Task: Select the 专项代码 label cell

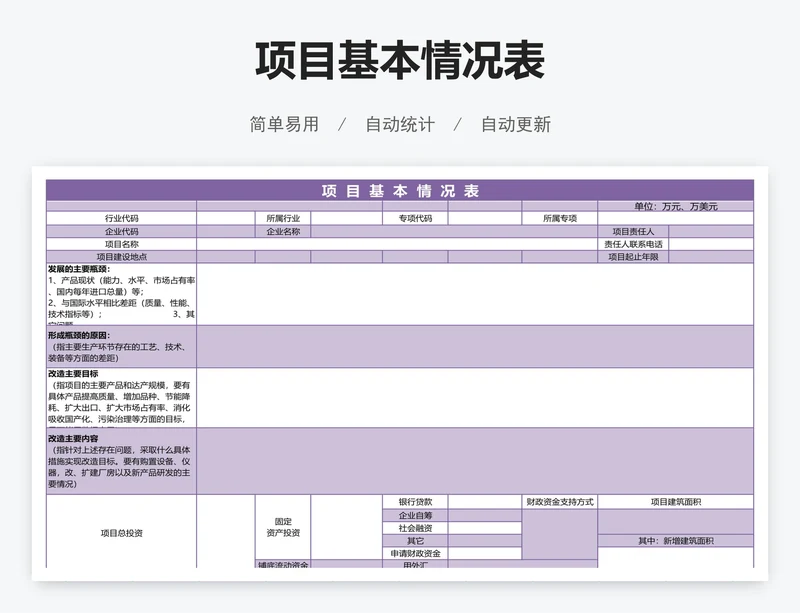Action: [415, 218]
